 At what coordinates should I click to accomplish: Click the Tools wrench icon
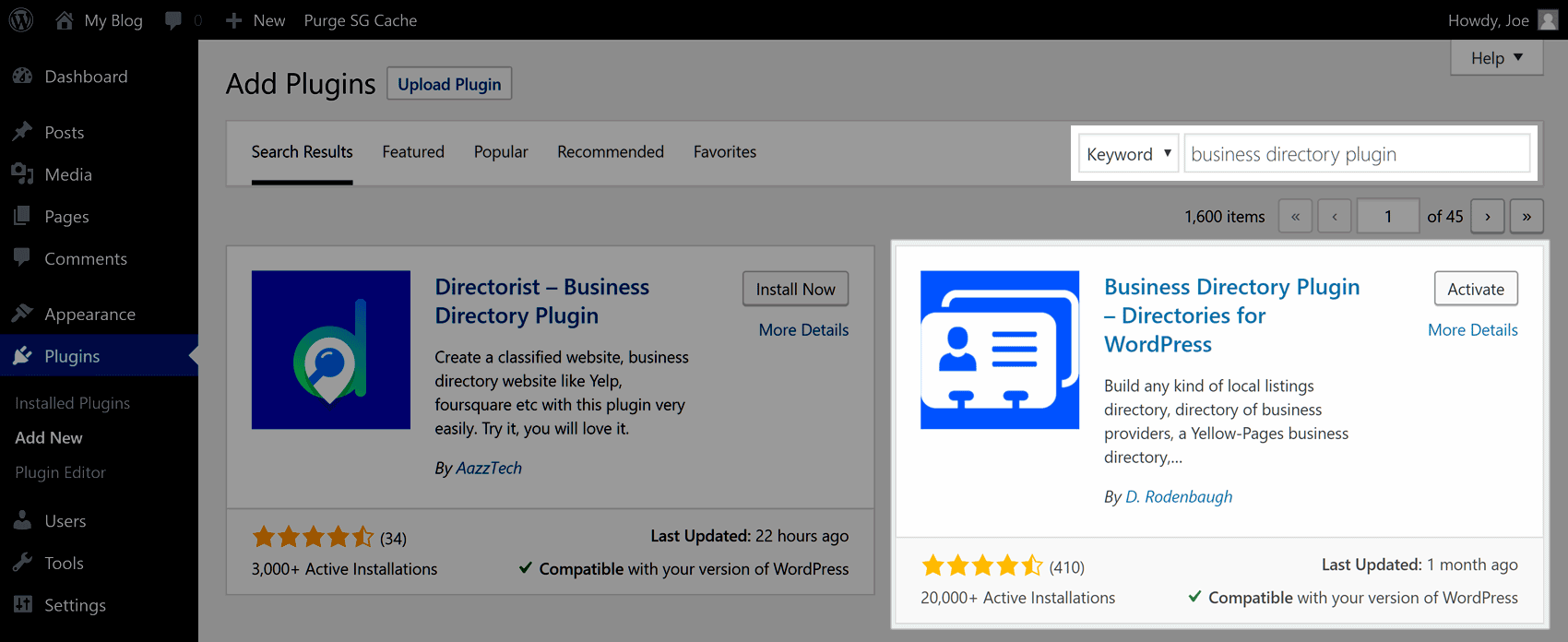point(23,563)
